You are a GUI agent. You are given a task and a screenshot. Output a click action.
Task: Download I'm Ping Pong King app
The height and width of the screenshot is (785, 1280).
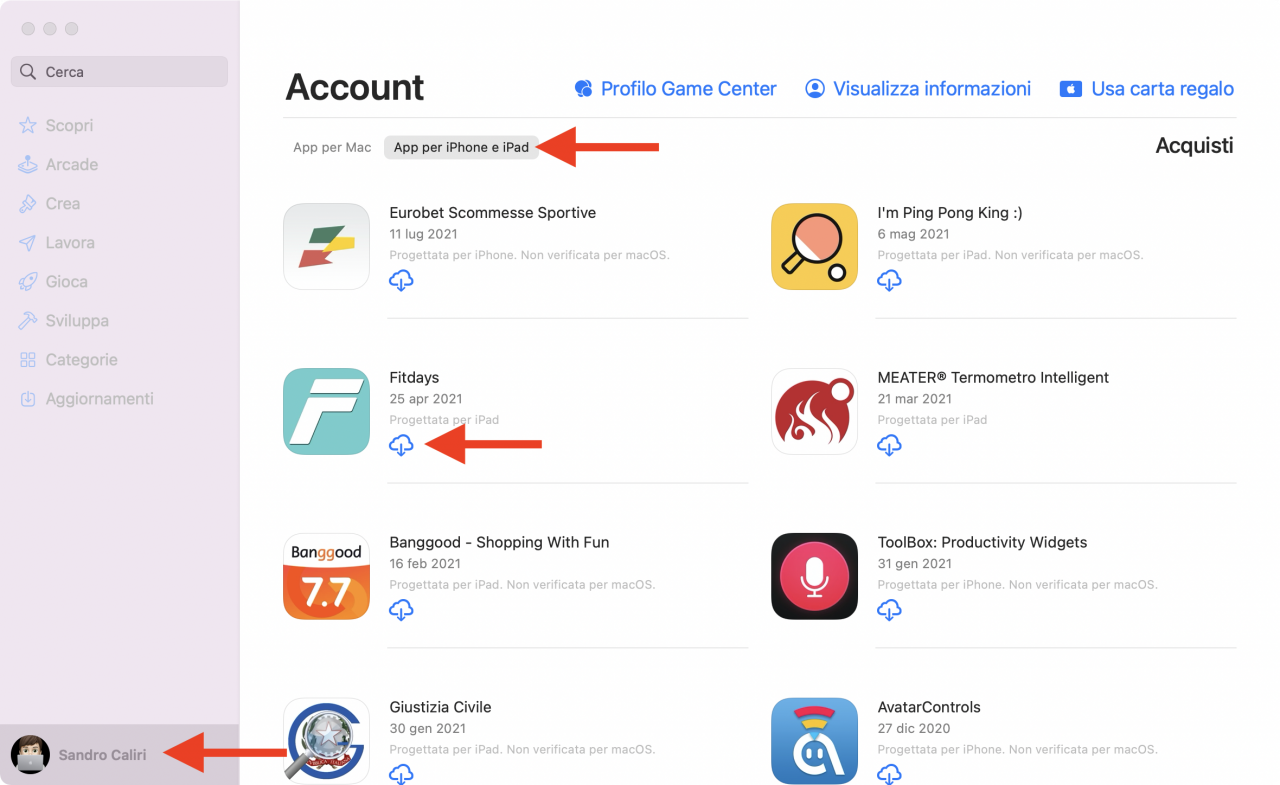coord(889,280)
